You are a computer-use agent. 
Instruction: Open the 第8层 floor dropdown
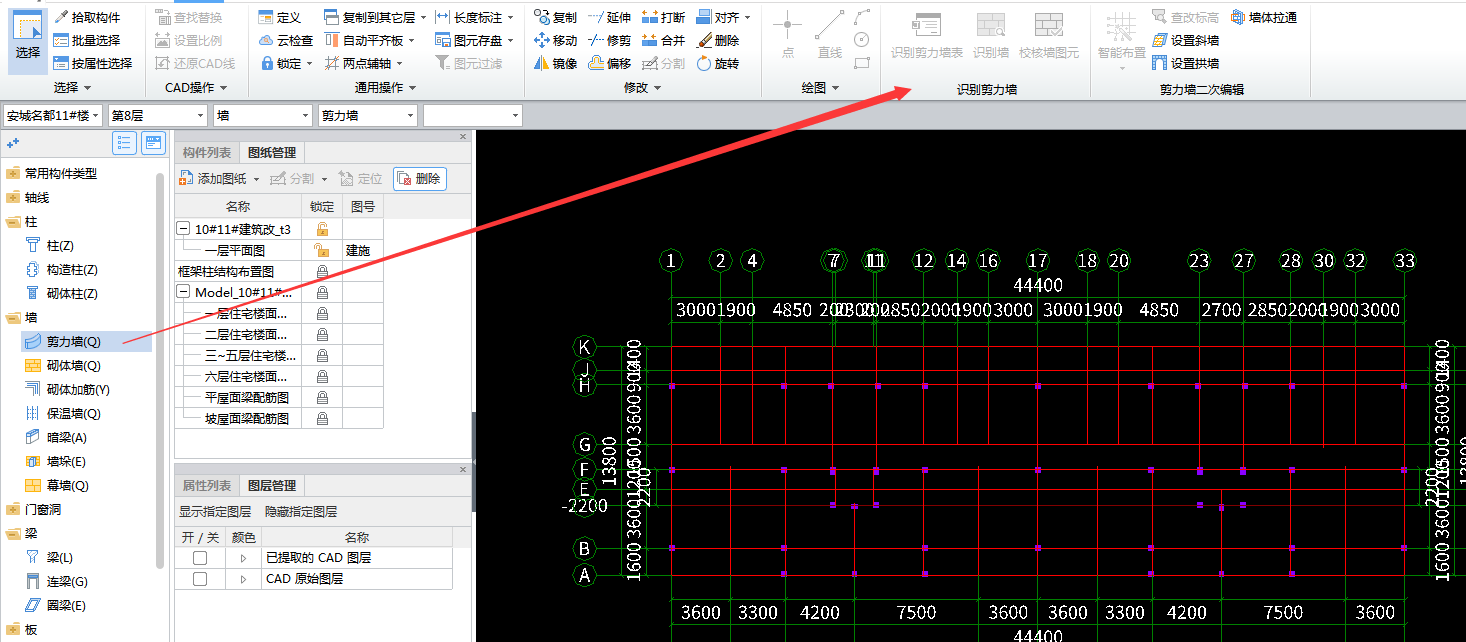(x=158, y=116)
